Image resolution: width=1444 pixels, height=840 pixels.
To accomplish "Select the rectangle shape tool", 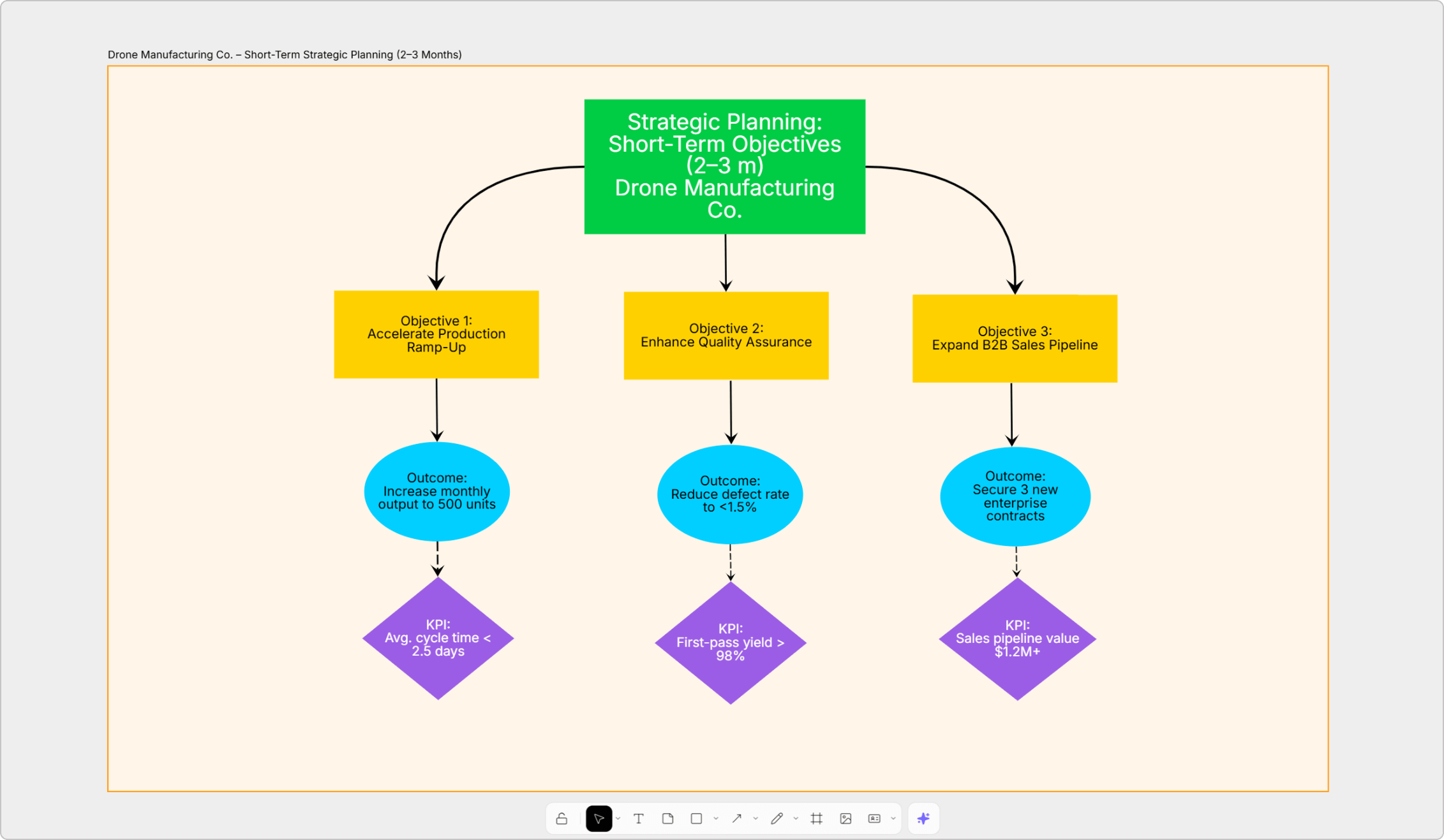I will [x=696, y=818].
